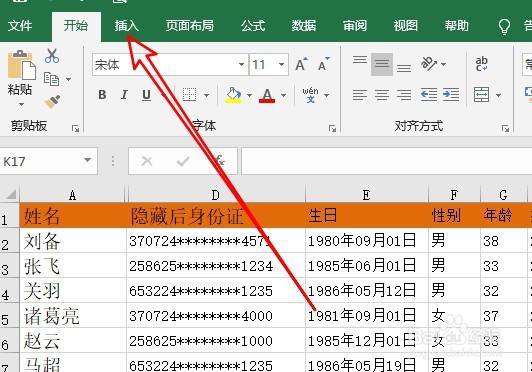Switch to the 数据 Data tab

coord(304,26)
